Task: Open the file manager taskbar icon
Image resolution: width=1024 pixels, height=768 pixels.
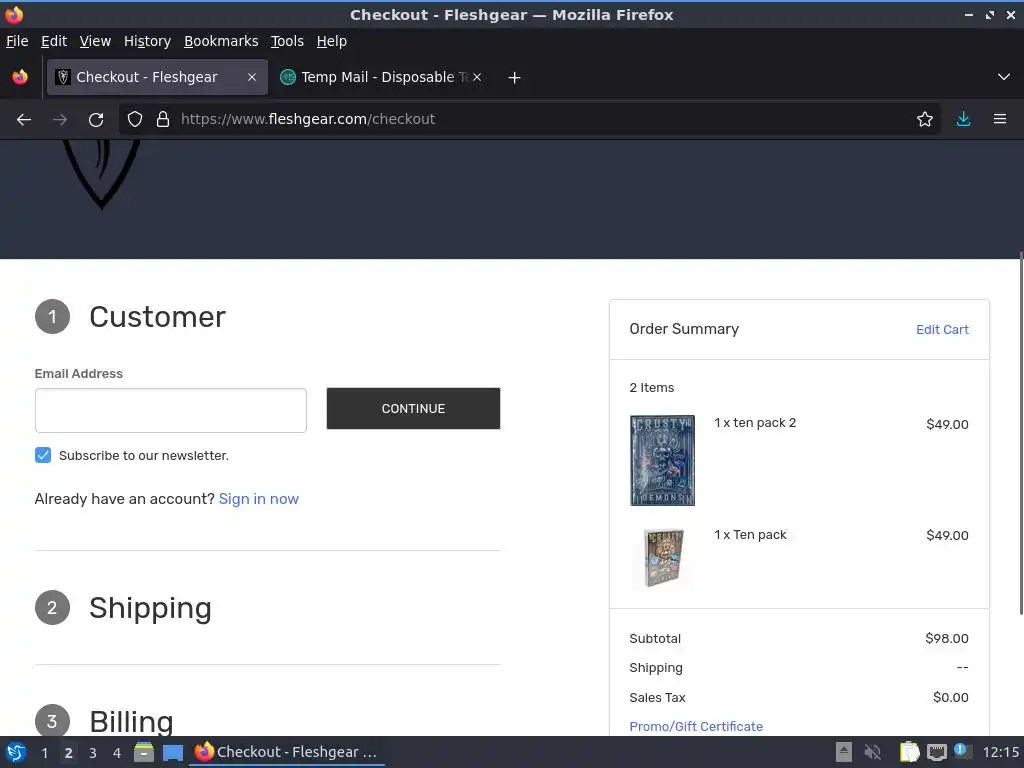Action: pos(144,752)
